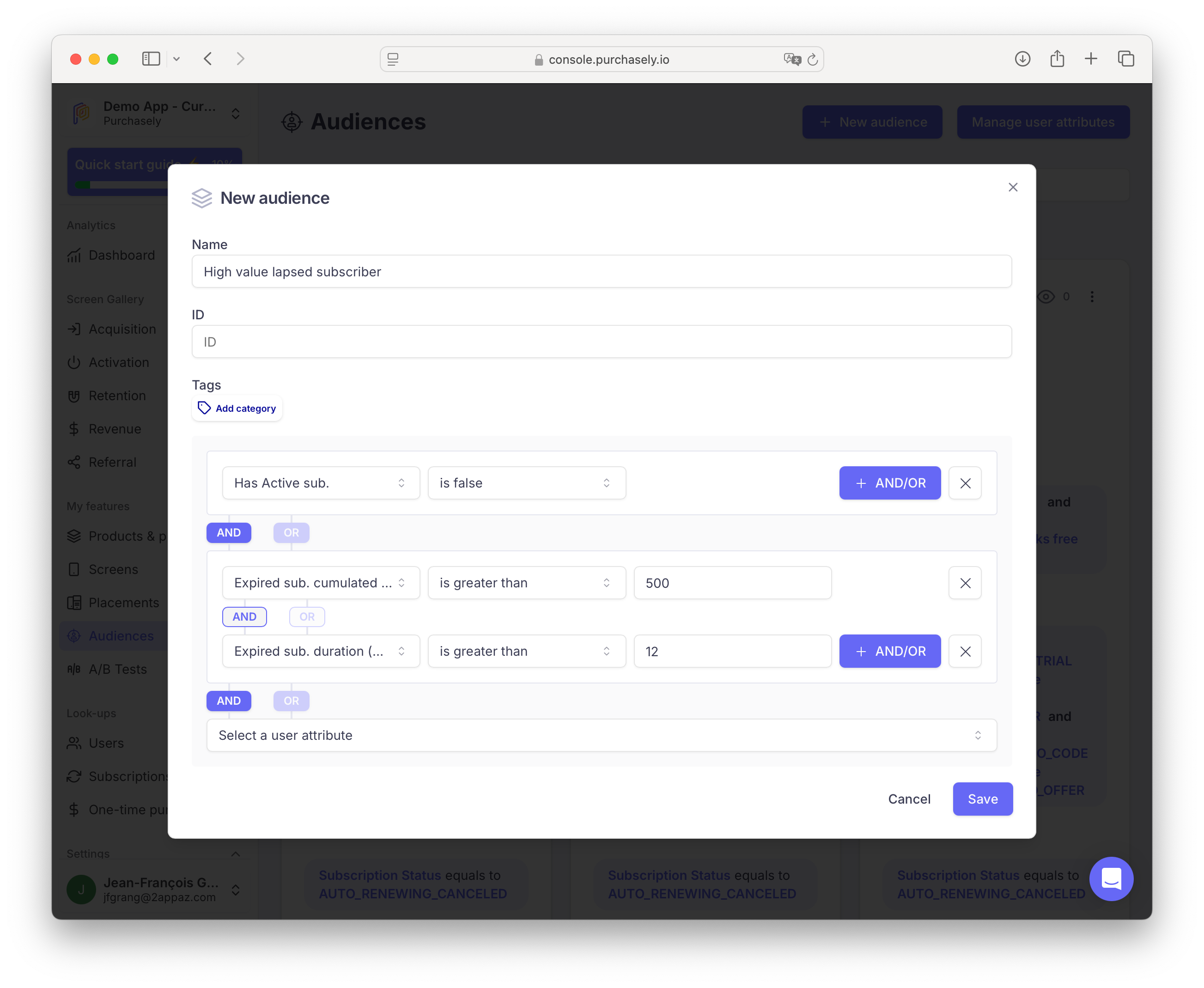The width and height of the screenshot is (1204, 988).
Task: Remove the Has Active sub. condition
Action: (x=965, y=482)
